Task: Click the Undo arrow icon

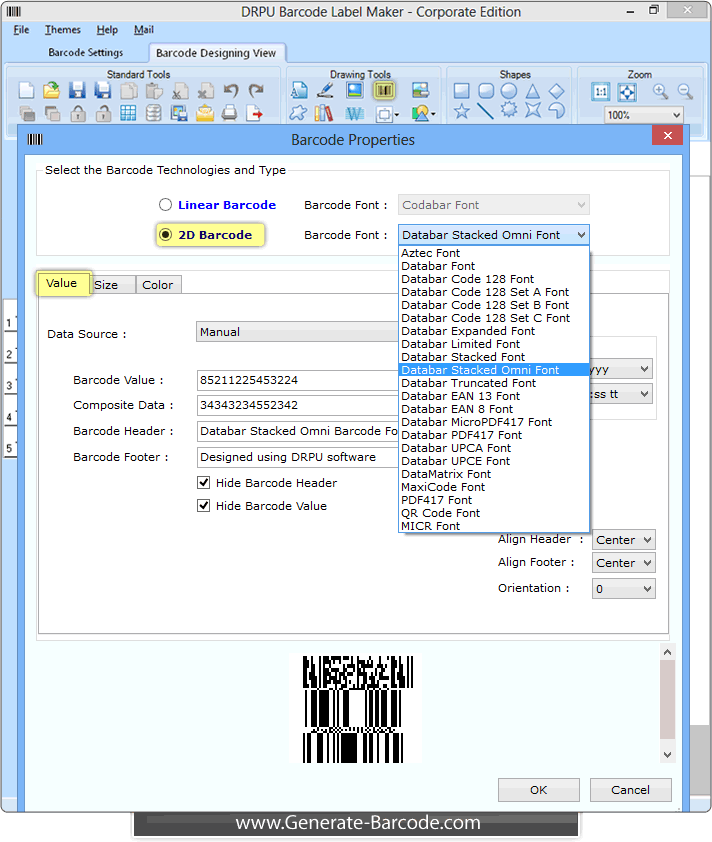Action: click(231, 90)
